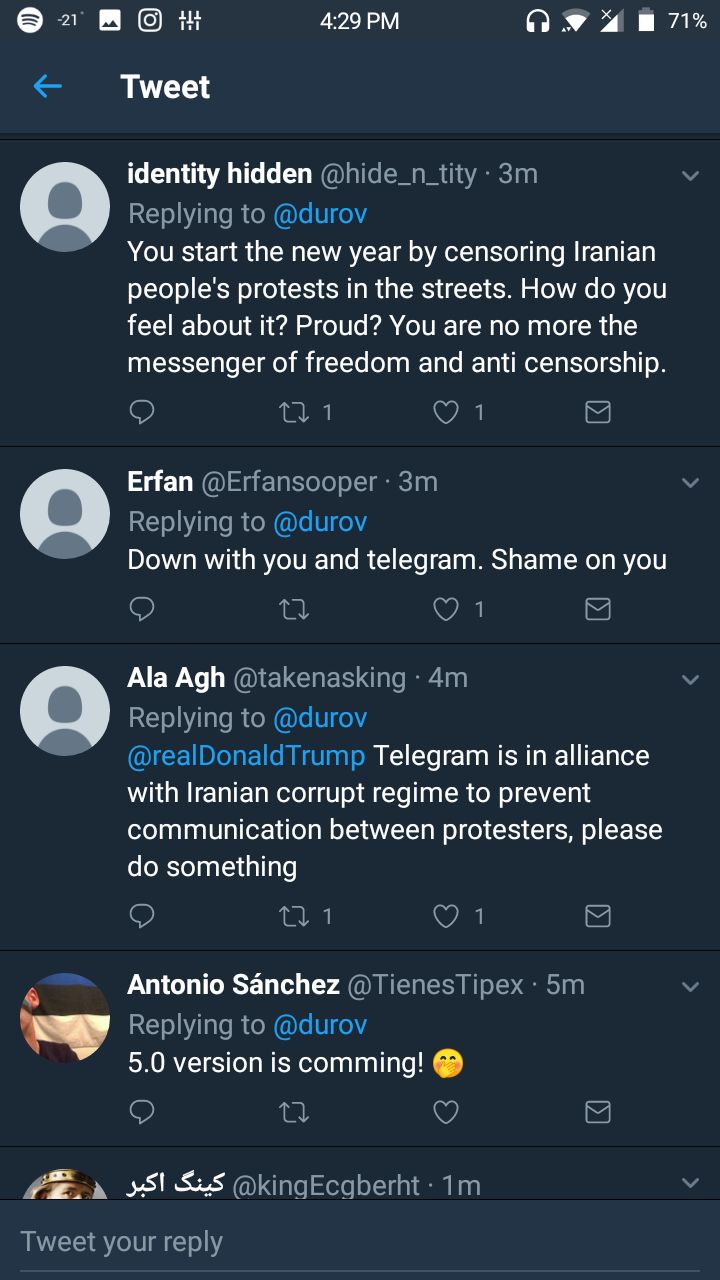Open options chevron on identity hidden tweet
720x1280 pixels.
coord(690,176)
